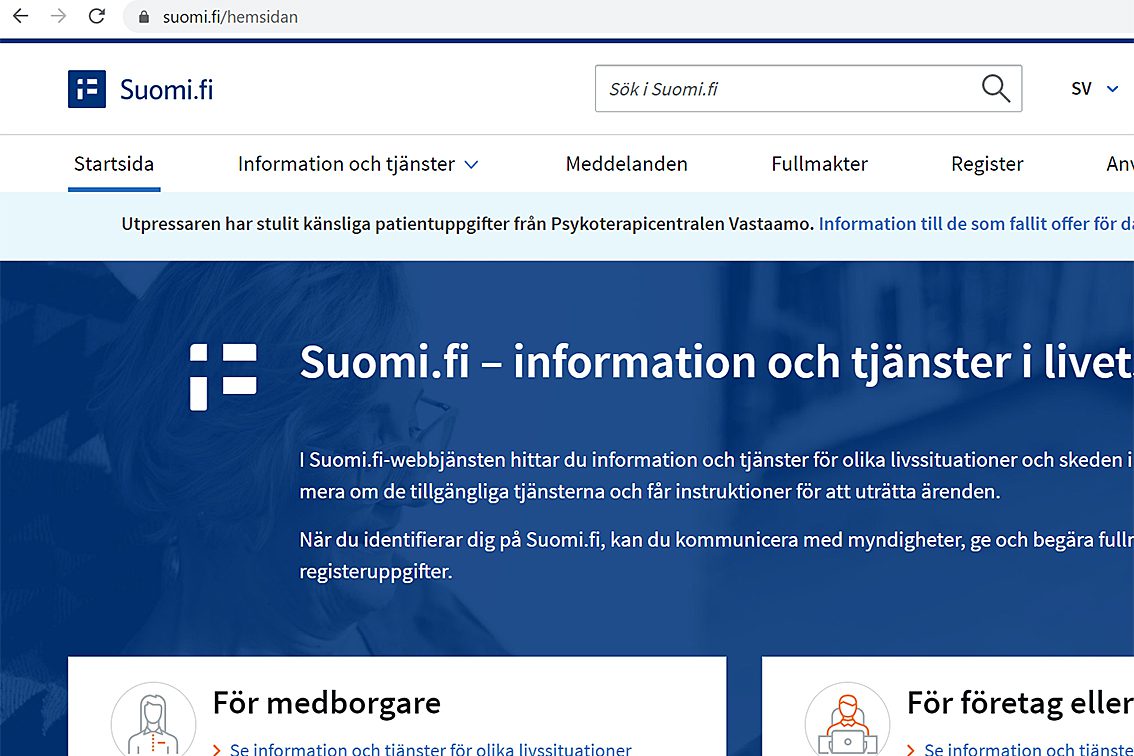Click the laptop person icon for företag
Image resolution: width=1134 pixels, height=756 pixels.
(x=847, y=720)
